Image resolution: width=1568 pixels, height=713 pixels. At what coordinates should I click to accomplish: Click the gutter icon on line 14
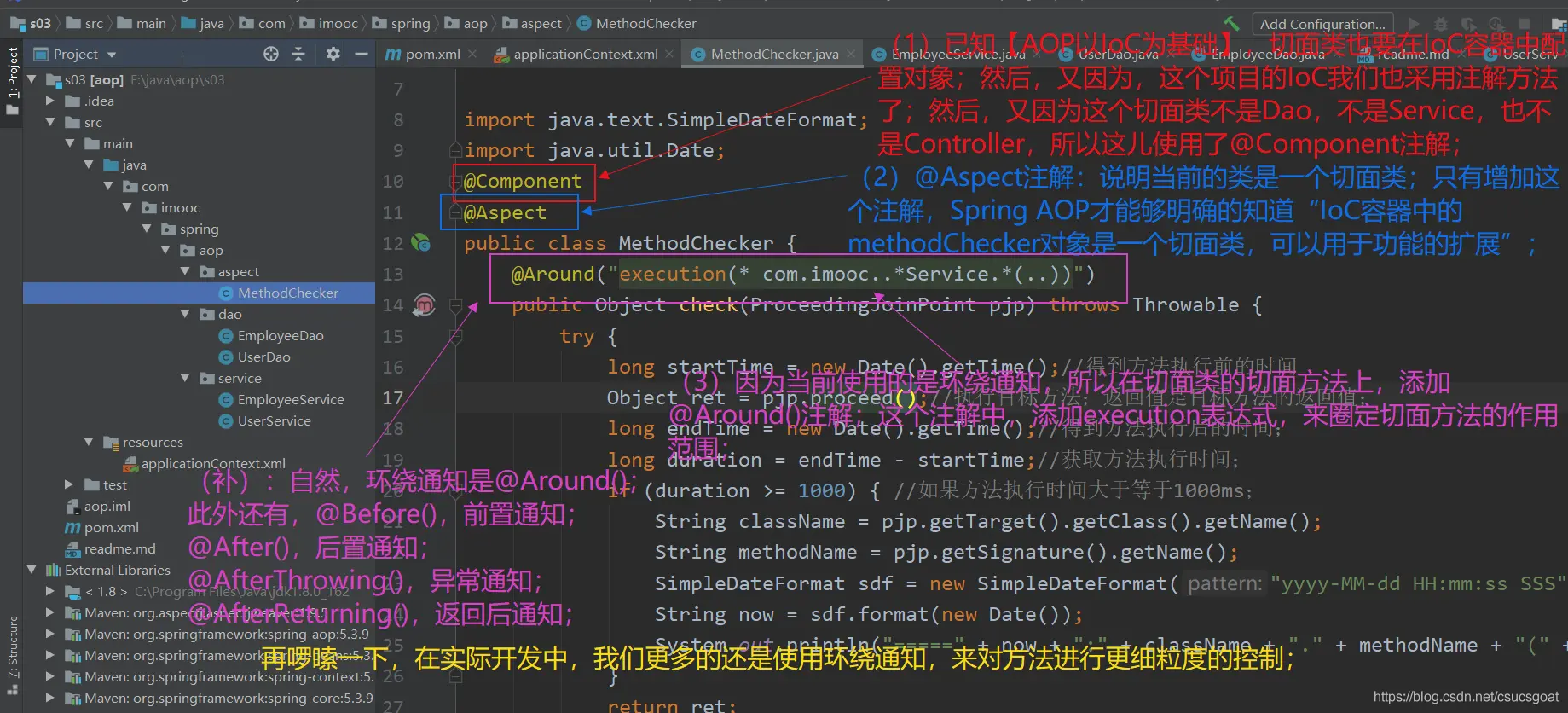pos(424,304)
